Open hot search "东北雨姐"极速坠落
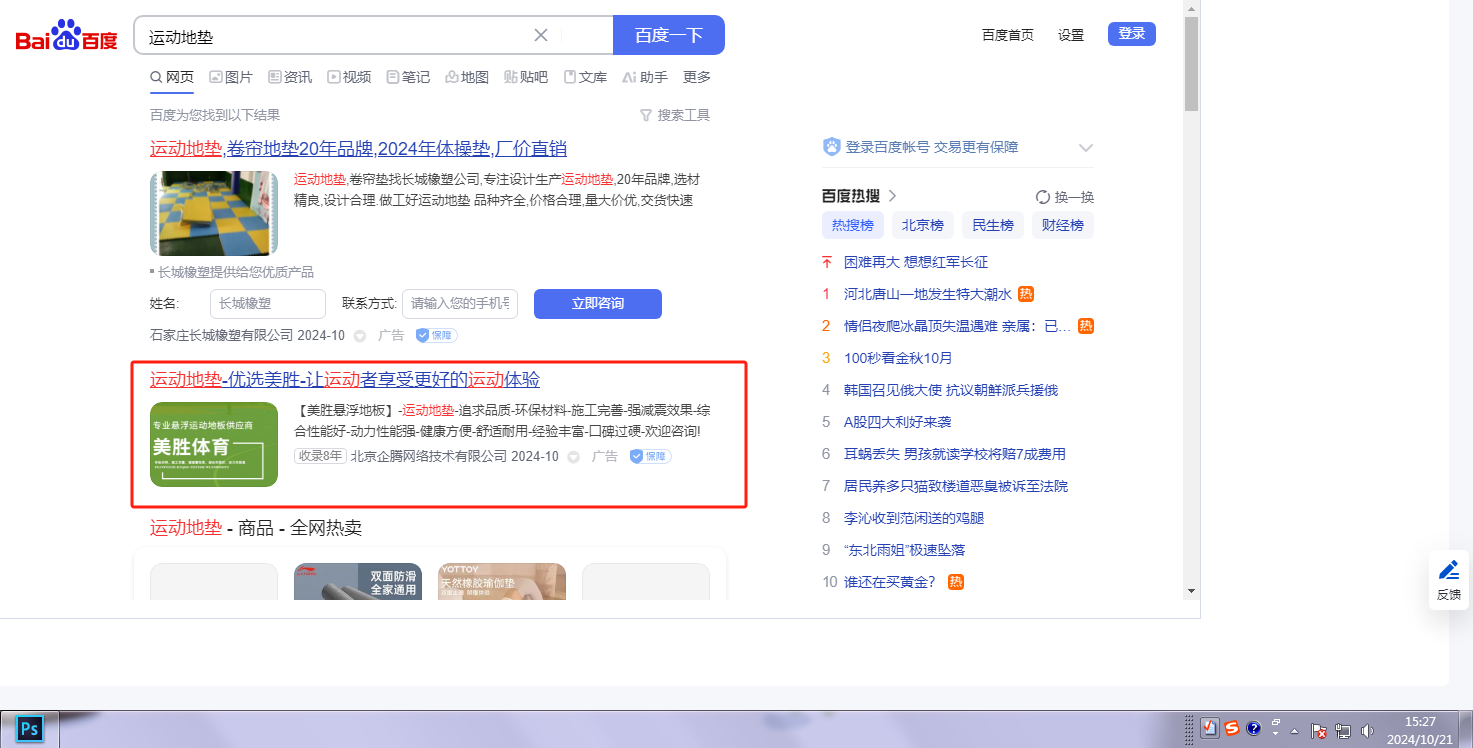The width and height of the screenshot is (1473, 748). [x=904, y=550]
